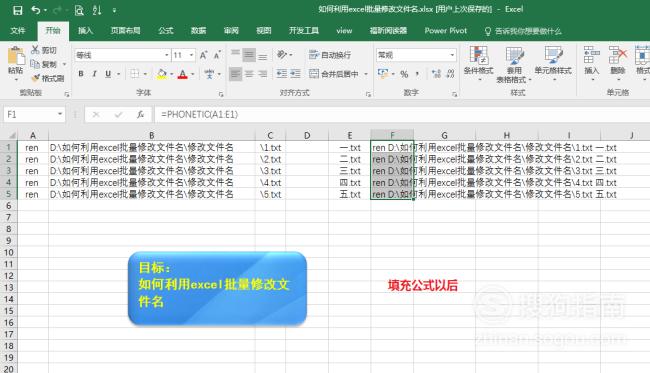650x373 pixels.
Task: Click Merge and Center (合并后居中)
Action: 334,74
